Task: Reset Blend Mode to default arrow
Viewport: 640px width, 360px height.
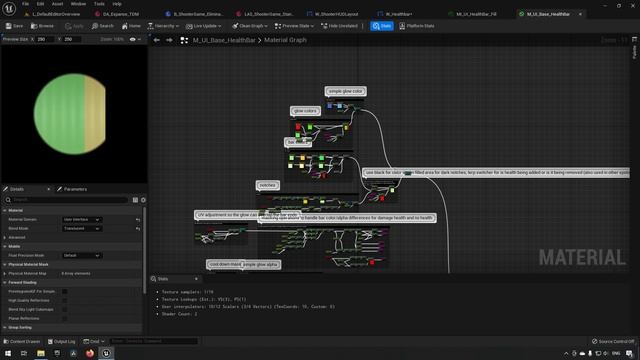Action: click(138, 229)
